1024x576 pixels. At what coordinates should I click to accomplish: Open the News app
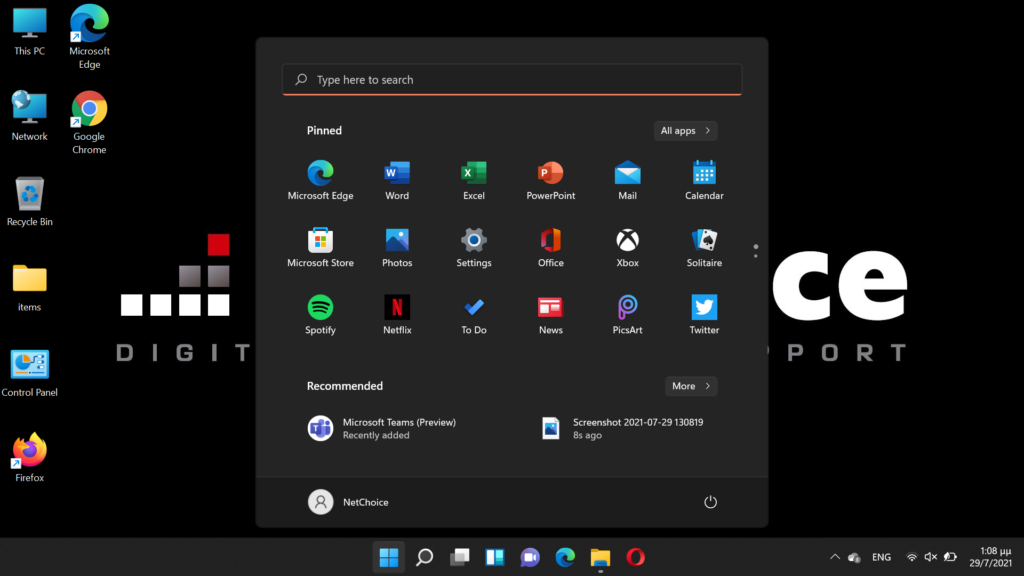551,314
